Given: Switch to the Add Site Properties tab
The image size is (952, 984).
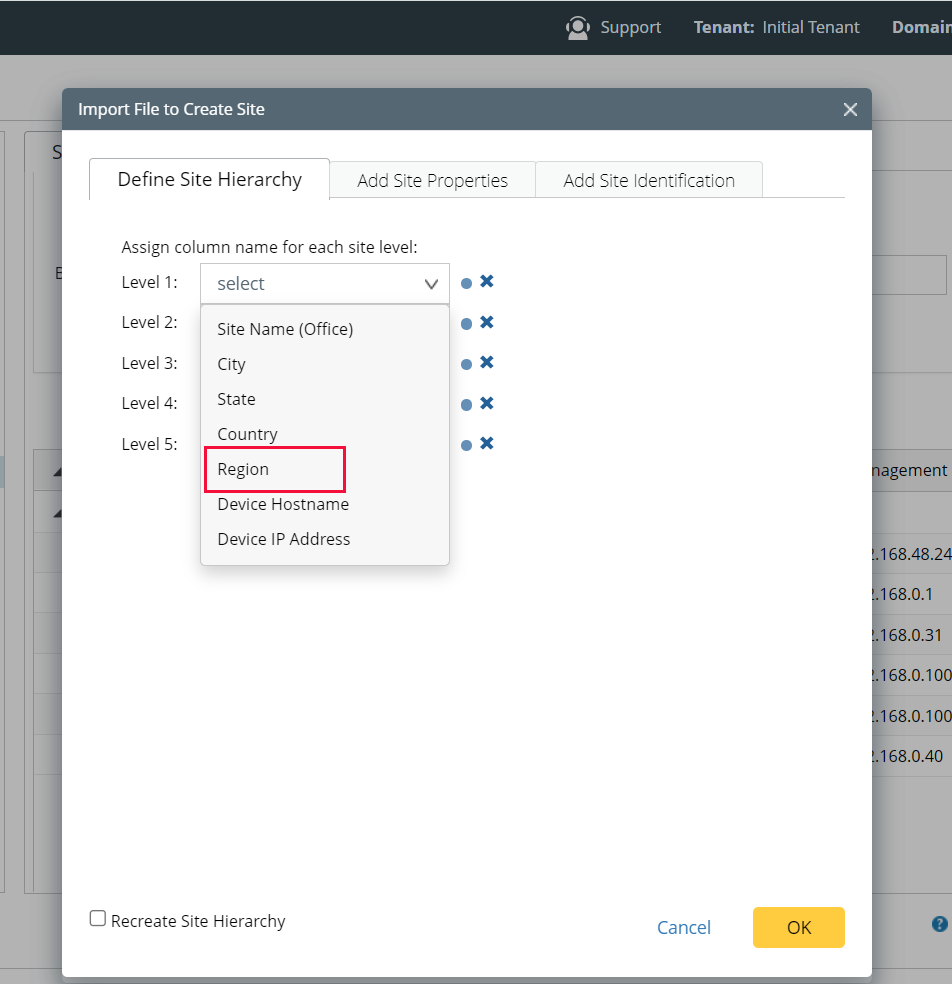Looking at the screenshot, I should coord(432,181).
